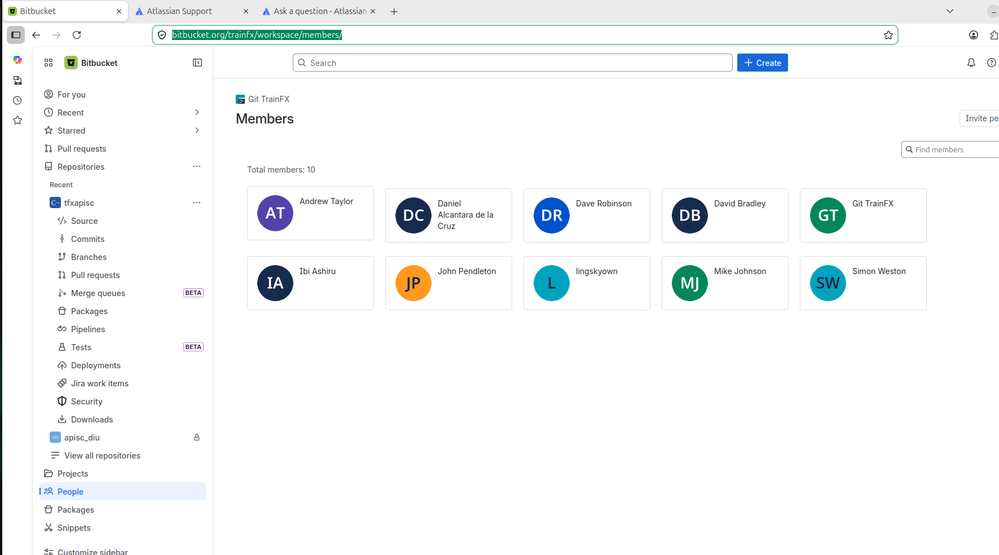Bookmark this page with the star icon
Screen dimensions: 999x555
(x=888, y=35)
